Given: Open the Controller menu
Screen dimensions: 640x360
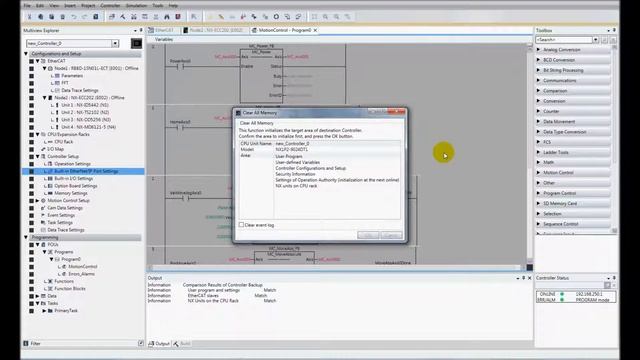Looking at the screenshot, I should click(x=110, y=6).
